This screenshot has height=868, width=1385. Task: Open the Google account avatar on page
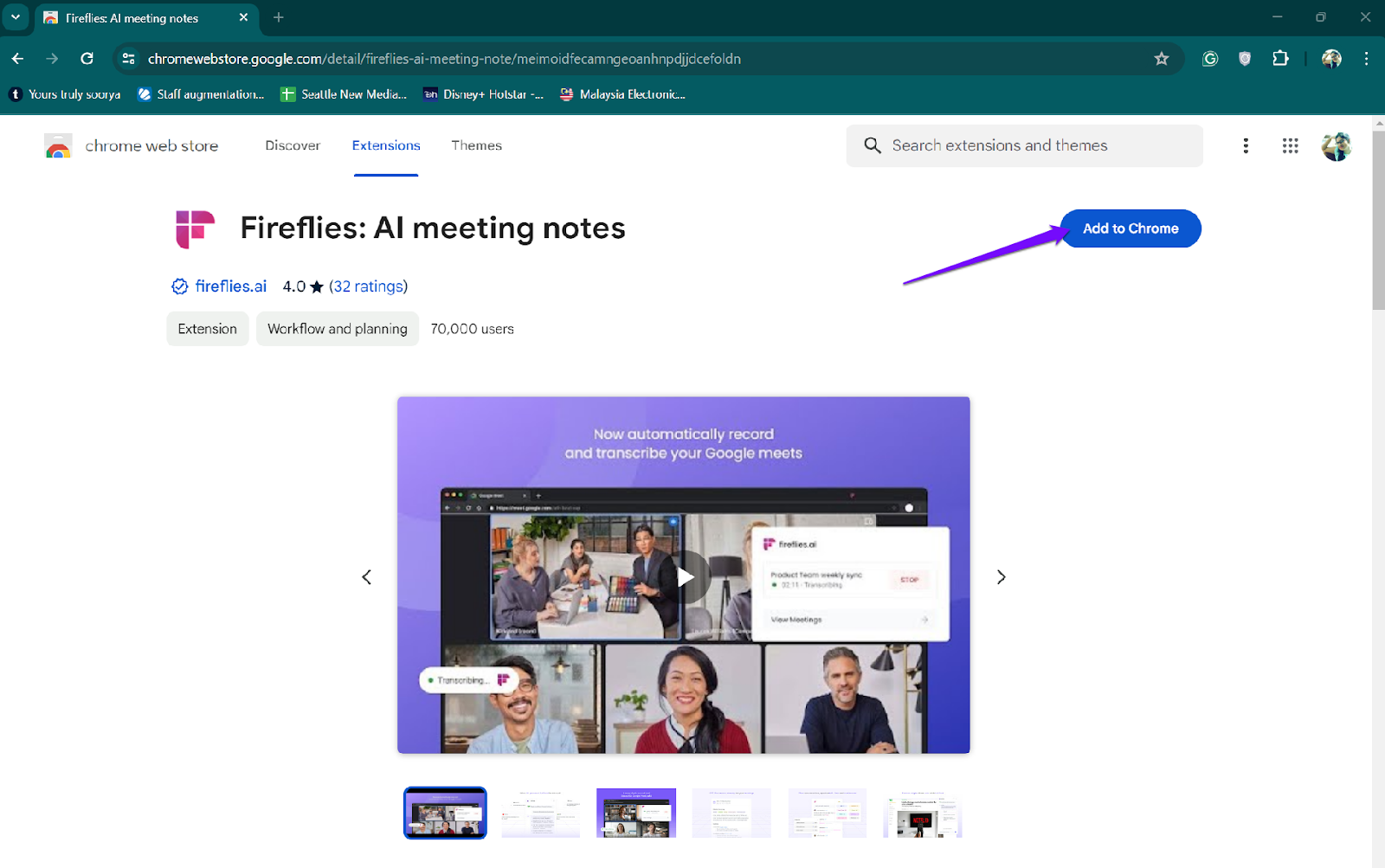(1336, 146)
